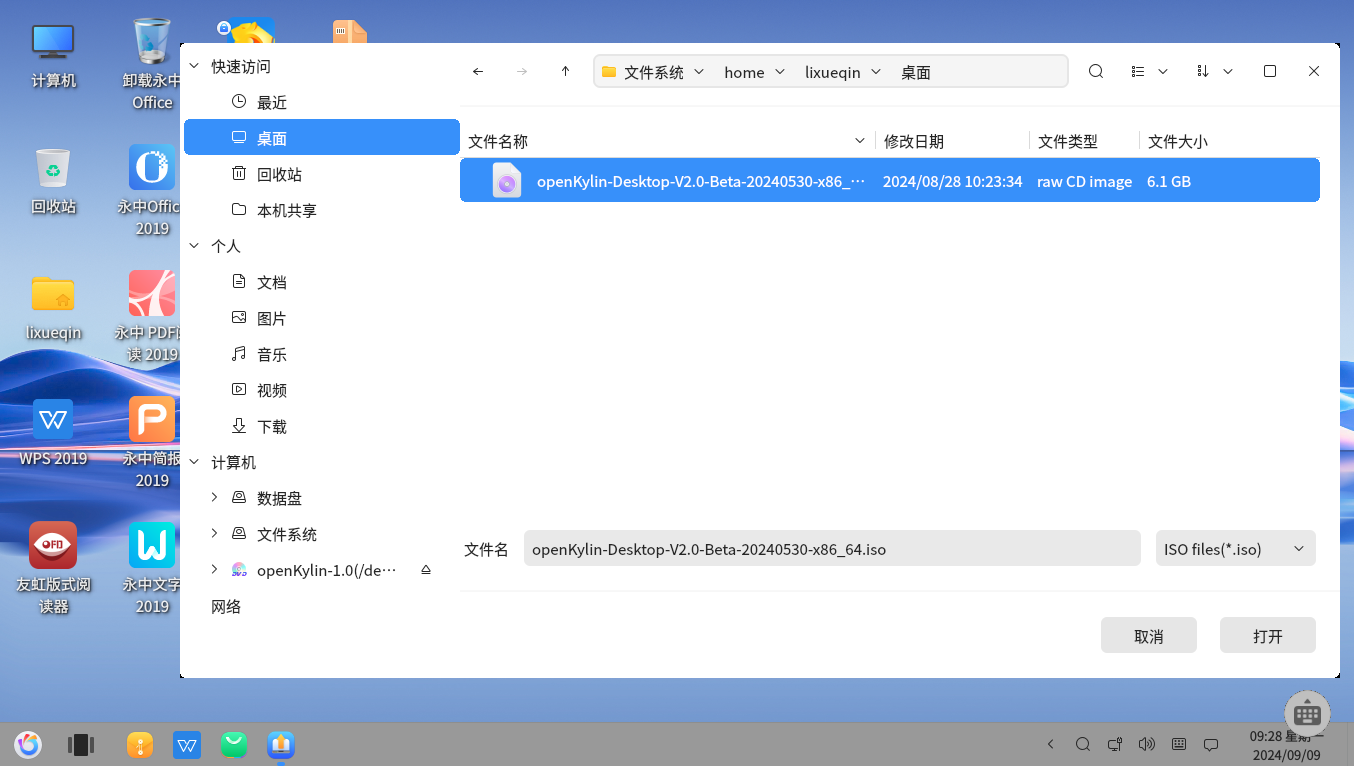Click the 桌面 breadcrumb segment
Screen dimensions: 1354x766
[x=916, y=72]
